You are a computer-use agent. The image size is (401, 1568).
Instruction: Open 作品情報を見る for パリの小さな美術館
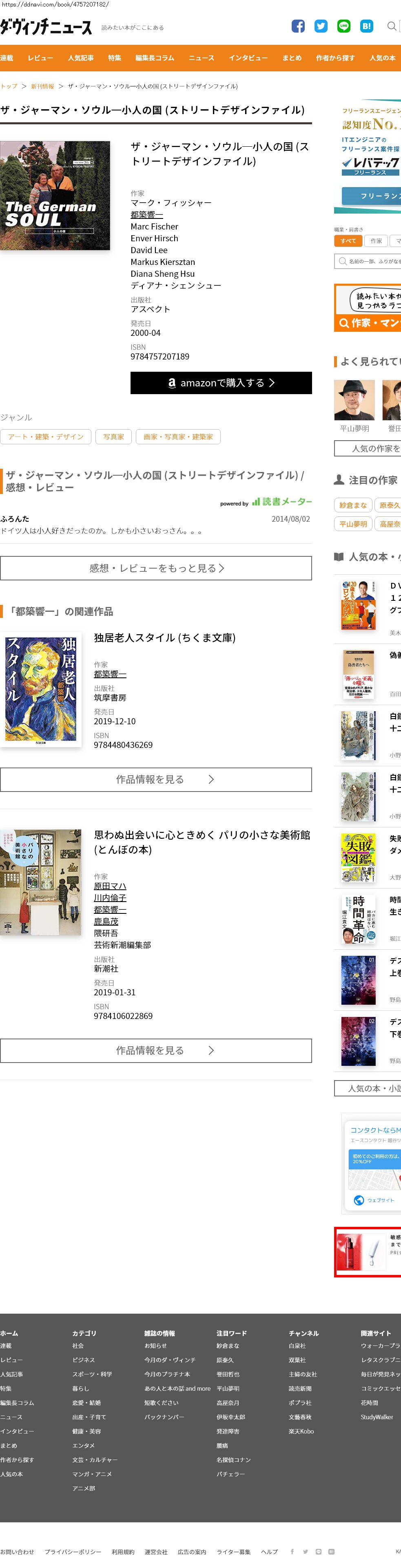[156, 1051]
